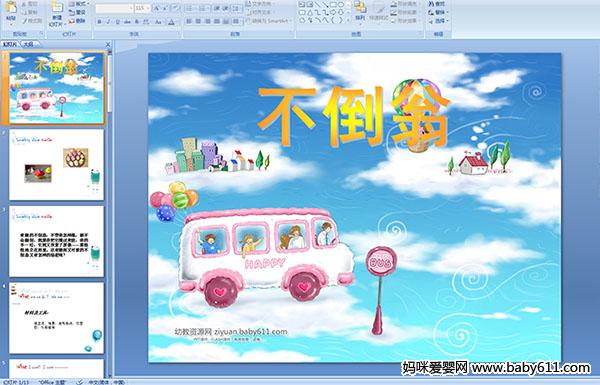
Task: Select the oval shape in shapes gallery
Action: tap(341, 5)
